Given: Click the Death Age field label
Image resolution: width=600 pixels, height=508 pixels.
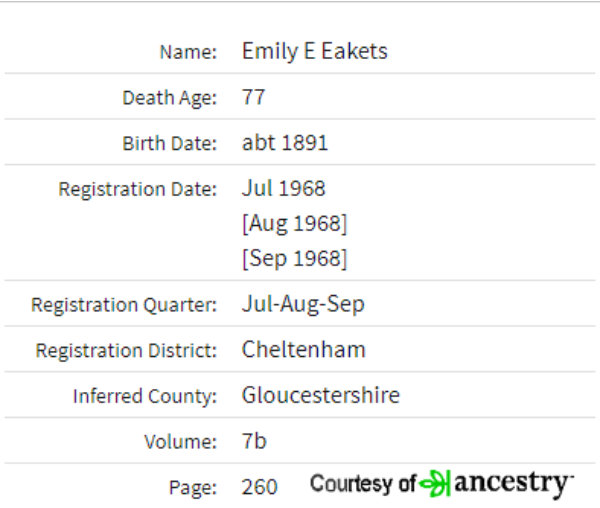Looking at the screenshot, I should coord(170,98).
